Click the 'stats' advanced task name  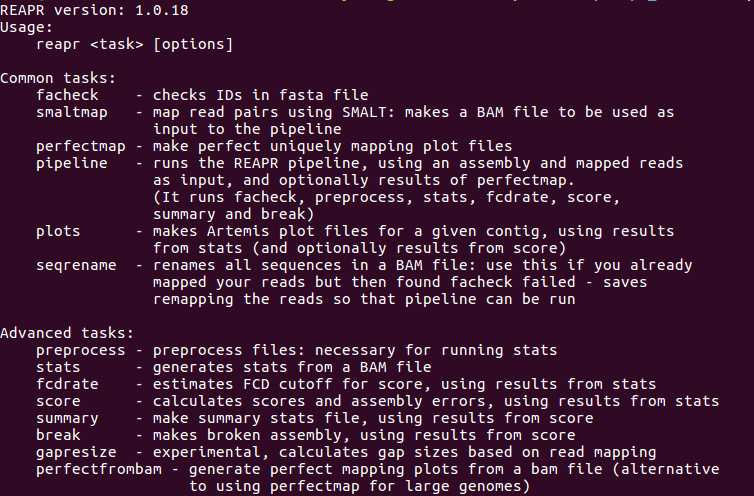point(58,368)
